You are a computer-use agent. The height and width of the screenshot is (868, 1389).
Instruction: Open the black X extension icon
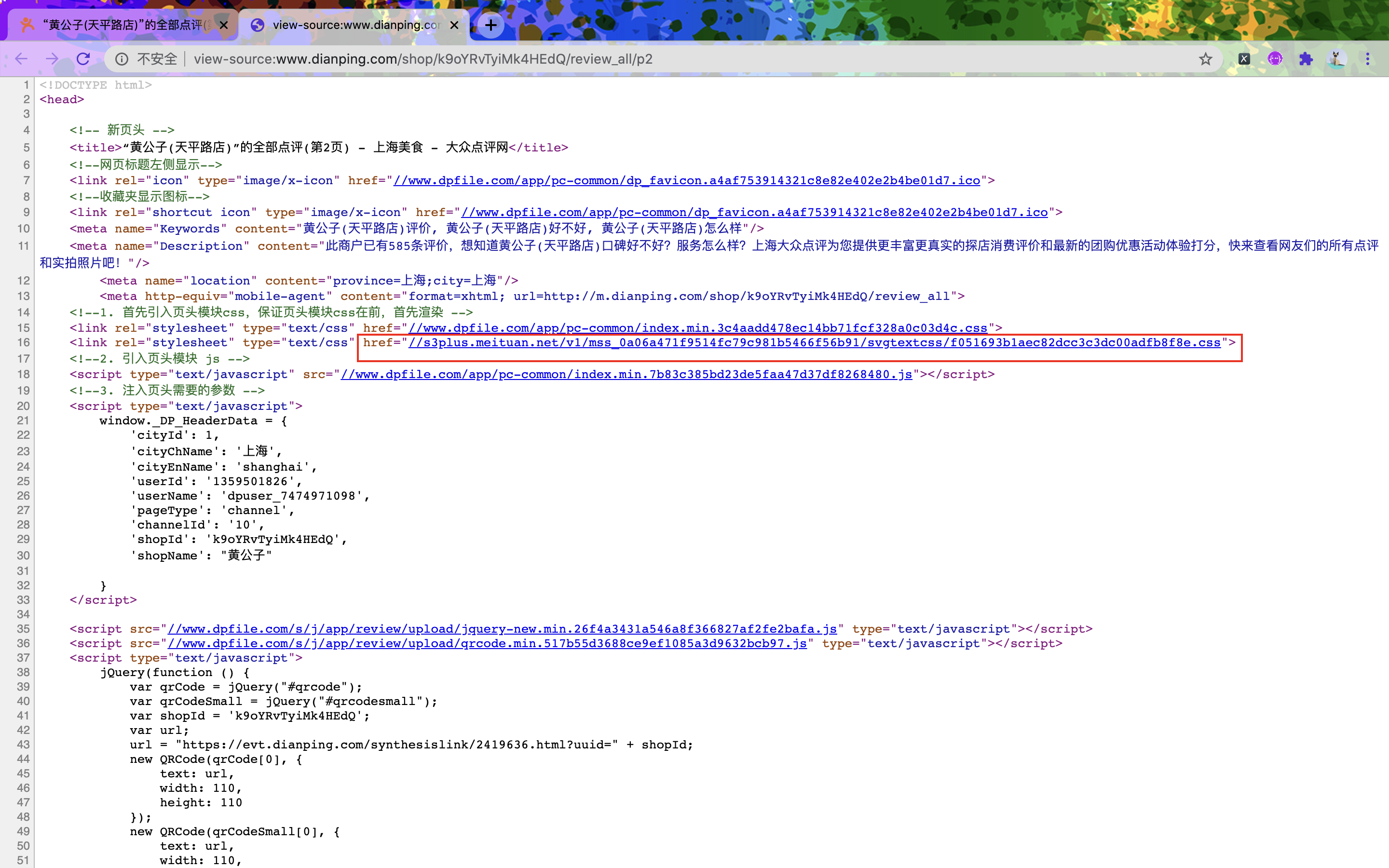(1244, 58)
